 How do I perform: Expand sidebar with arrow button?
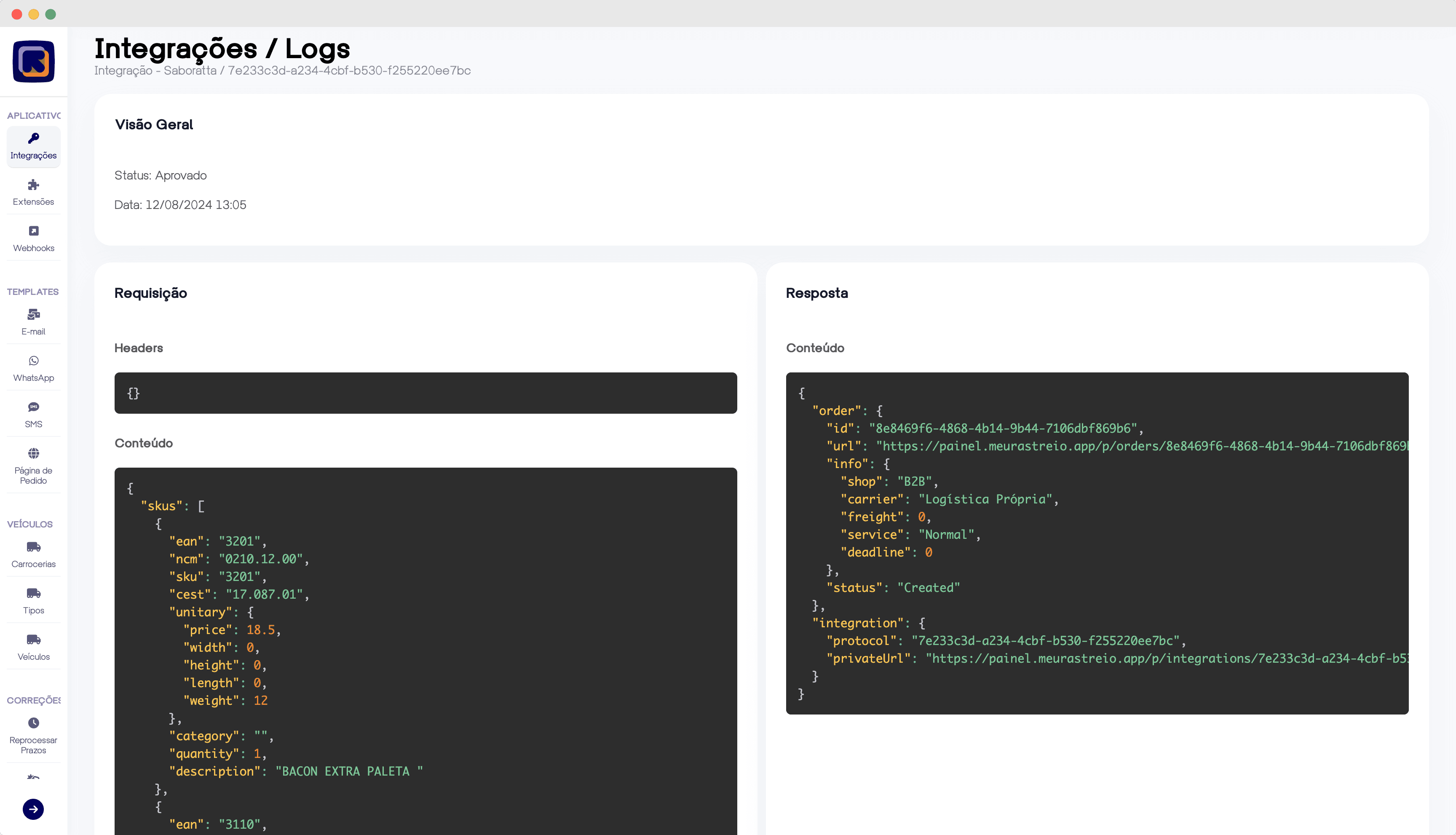click(33, 809)
